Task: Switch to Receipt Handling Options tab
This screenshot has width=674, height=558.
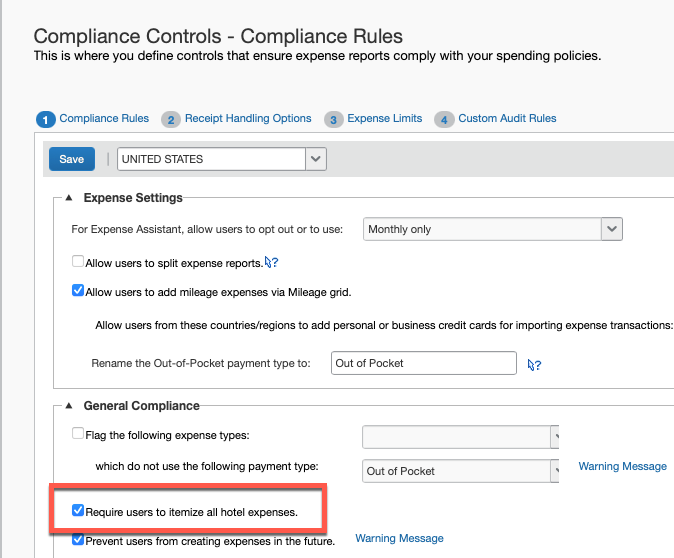Action: point(248,119)
